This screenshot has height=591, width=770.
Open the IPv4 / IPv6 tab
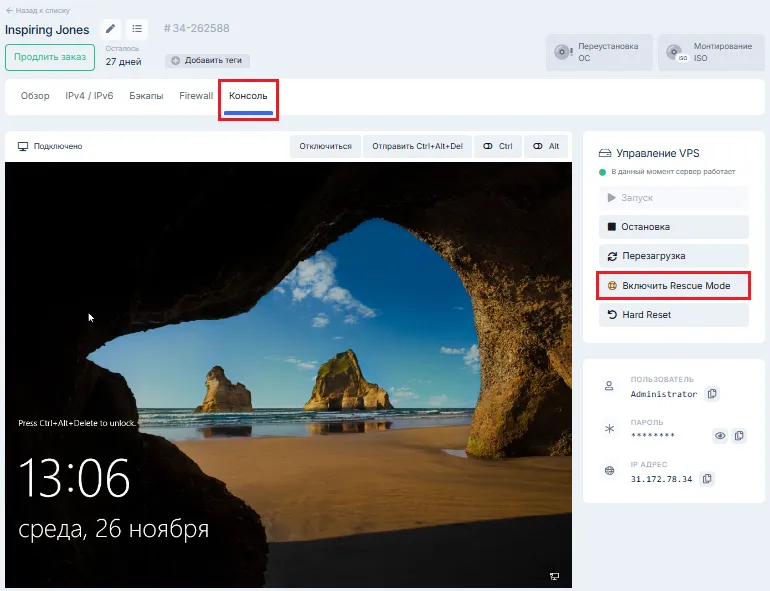(89, 96)
